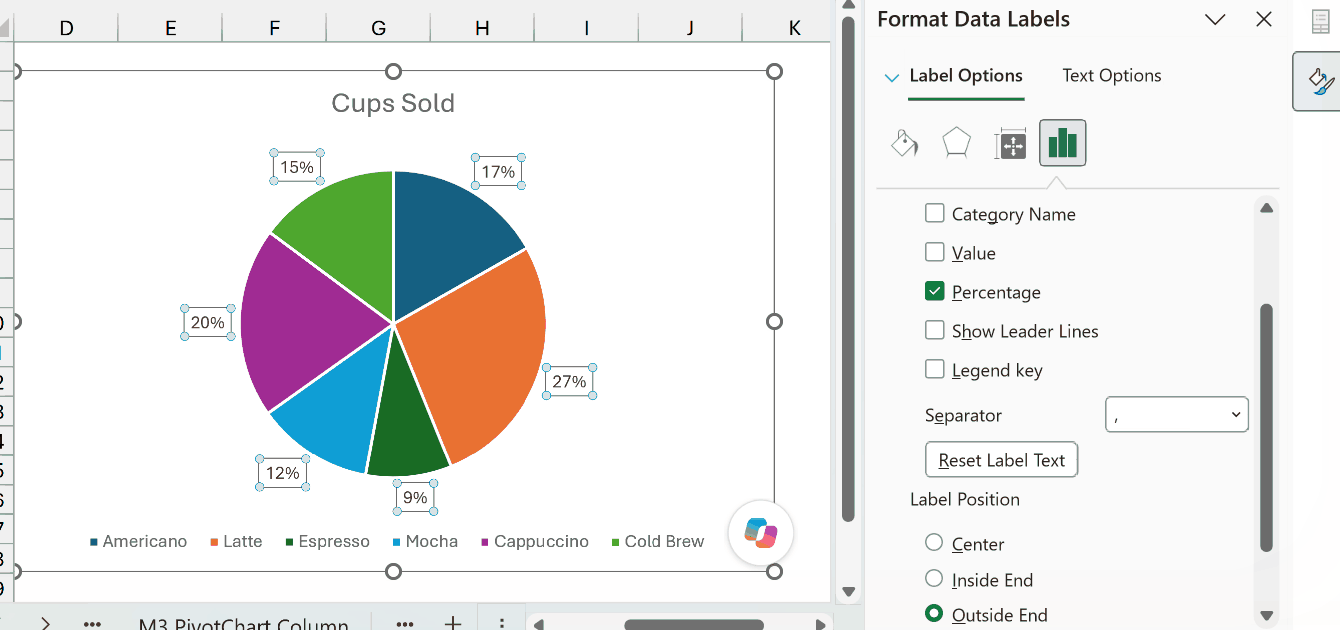The width and height of the screenshot is (1340, 630).
Task: Click the Copilot floating icon
Action: click(x=761, y=532)
